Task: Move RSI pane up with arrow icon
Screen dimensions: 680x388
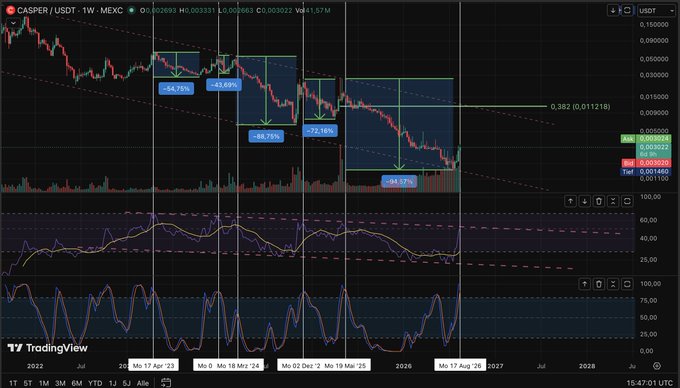Action: tap(570, 201)
